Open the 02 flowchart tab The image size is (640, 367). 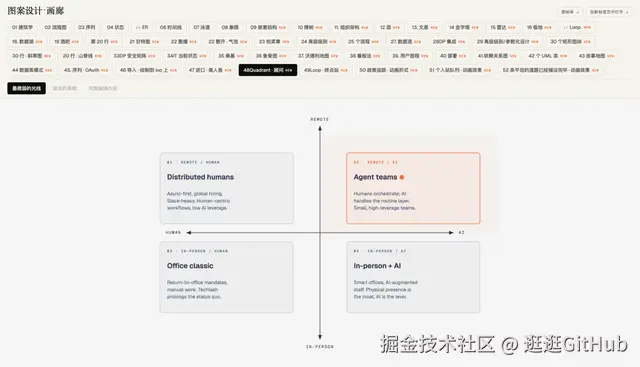click(x=56, y=27)
